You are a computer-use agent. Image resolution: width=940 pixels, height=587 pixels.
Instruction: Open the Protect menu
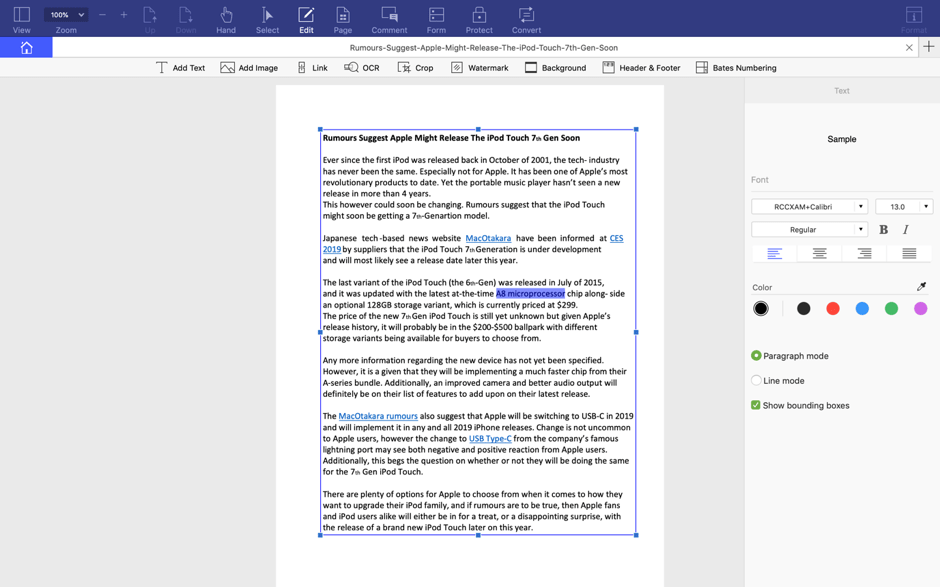pyautogui.click(x=479, y=19)
